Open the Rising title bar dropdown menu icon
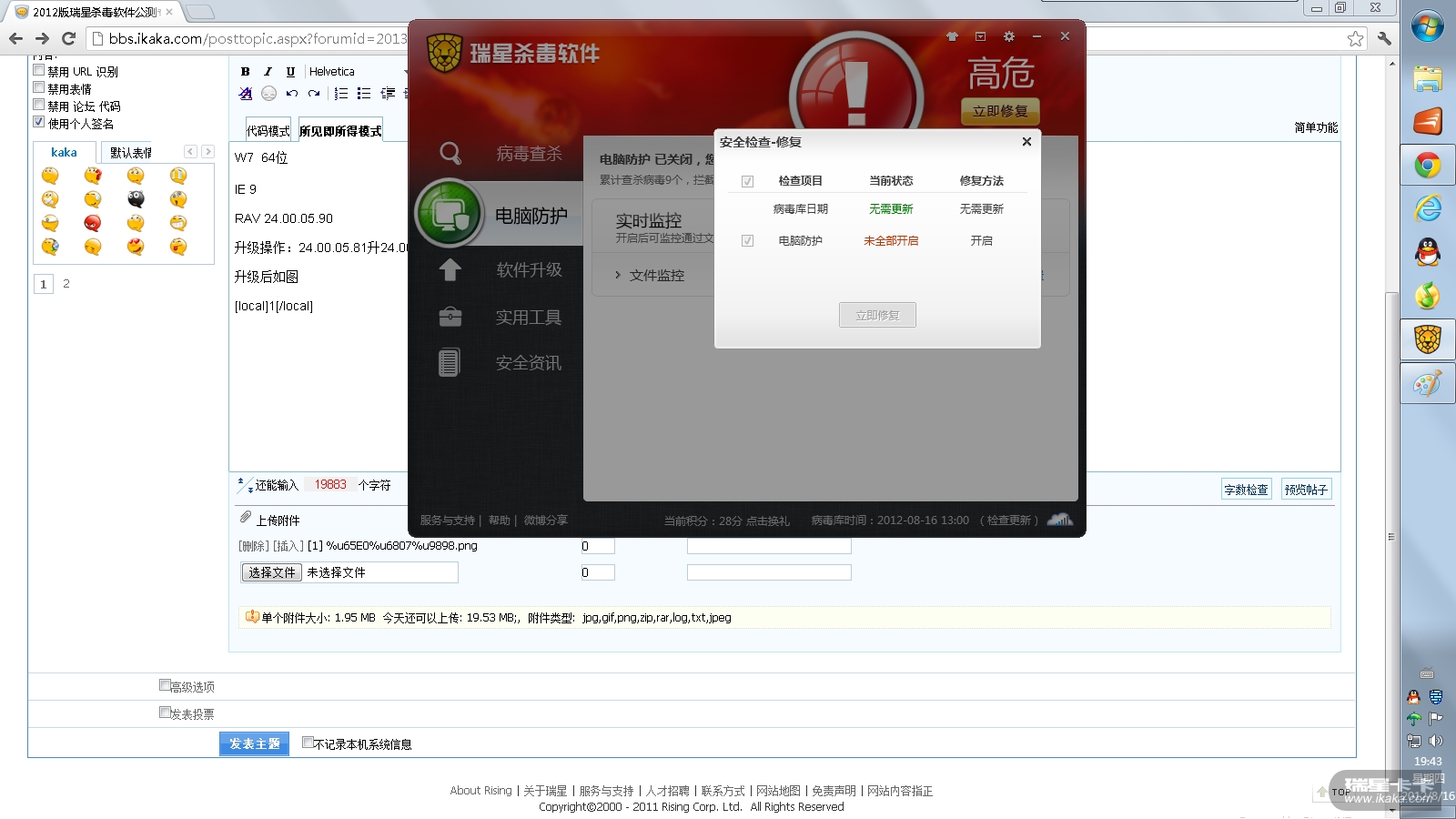Screen dimensions: 1456x819 tap(980, 36)
